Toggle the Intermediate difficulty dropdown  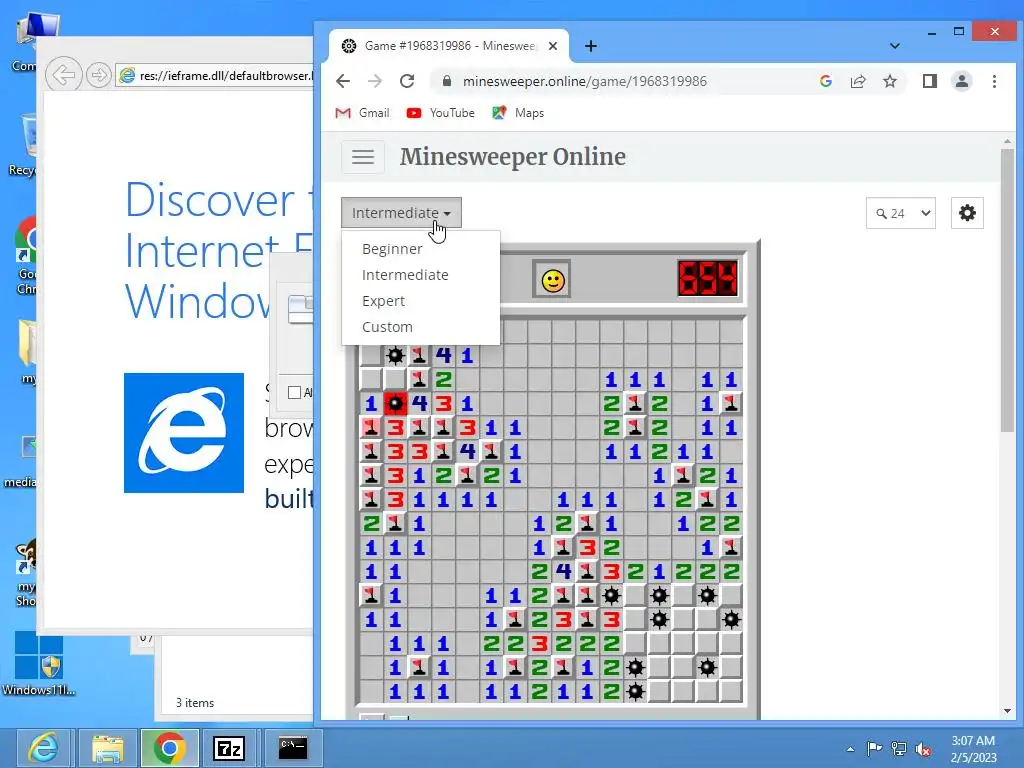[x=401, y=213]
